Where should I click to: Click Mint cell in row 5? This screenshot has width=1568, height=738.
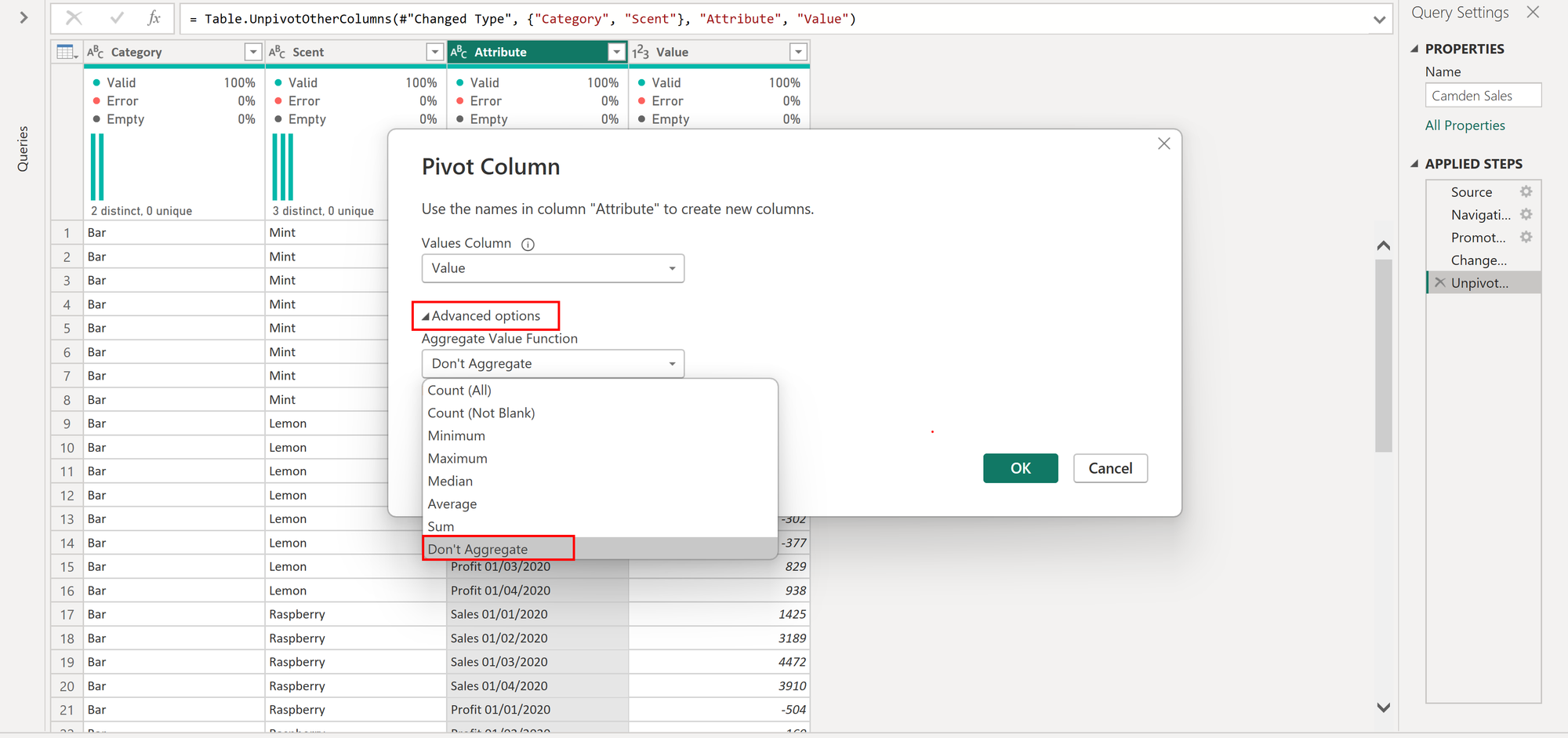[327, 328]
